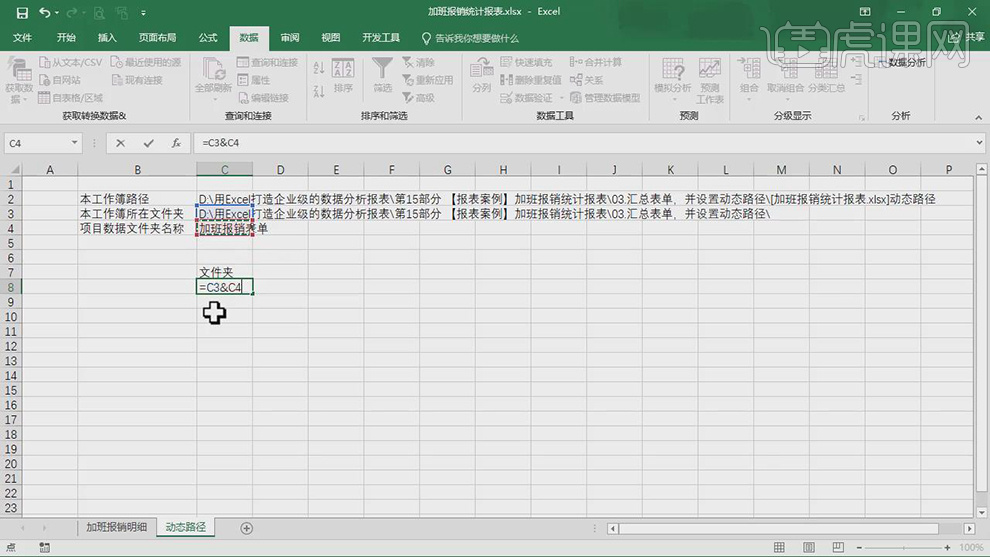990x557 pixels.
Task: Open Data Validation dropdown arrow (数据验证)
Action: tap(561, 98)
